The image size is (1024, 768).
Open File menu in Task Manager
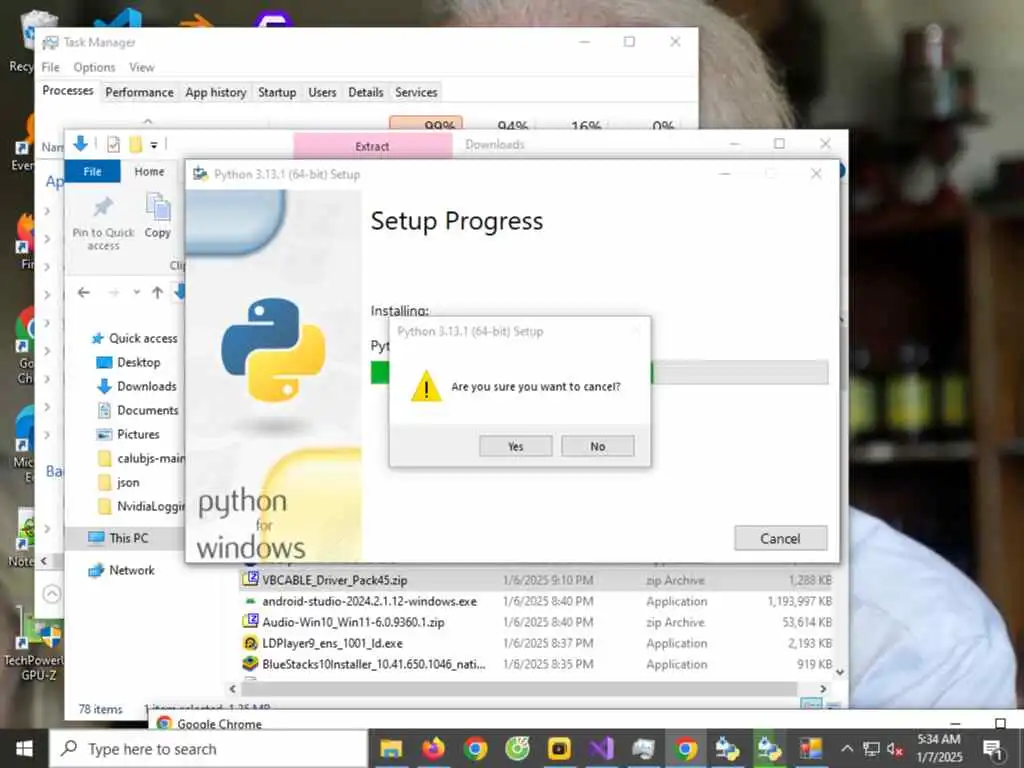(50, 67)
